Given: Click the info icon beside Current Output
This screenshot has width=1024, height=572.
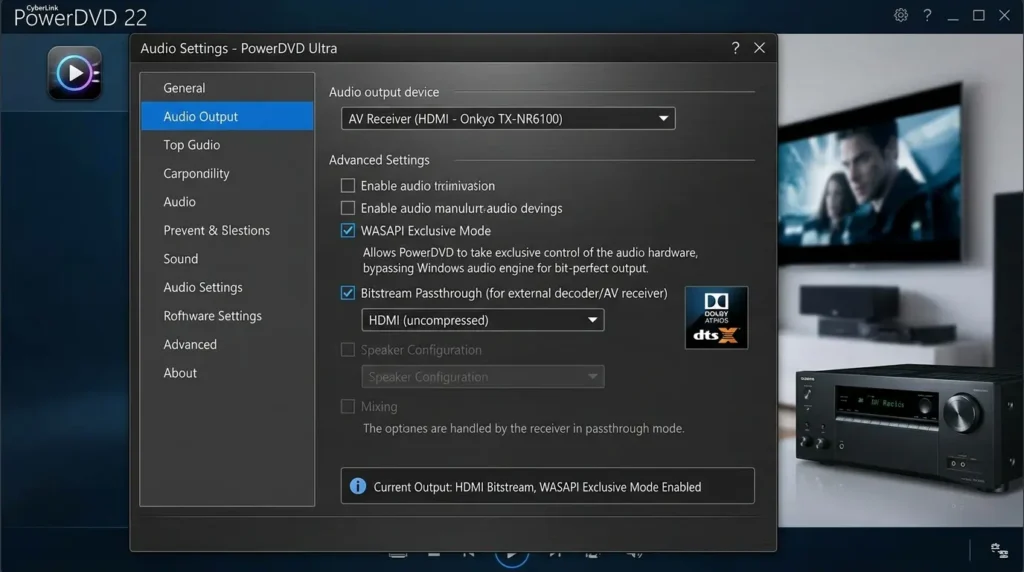Looking at the screenshot, I should (x=358, y=486).
